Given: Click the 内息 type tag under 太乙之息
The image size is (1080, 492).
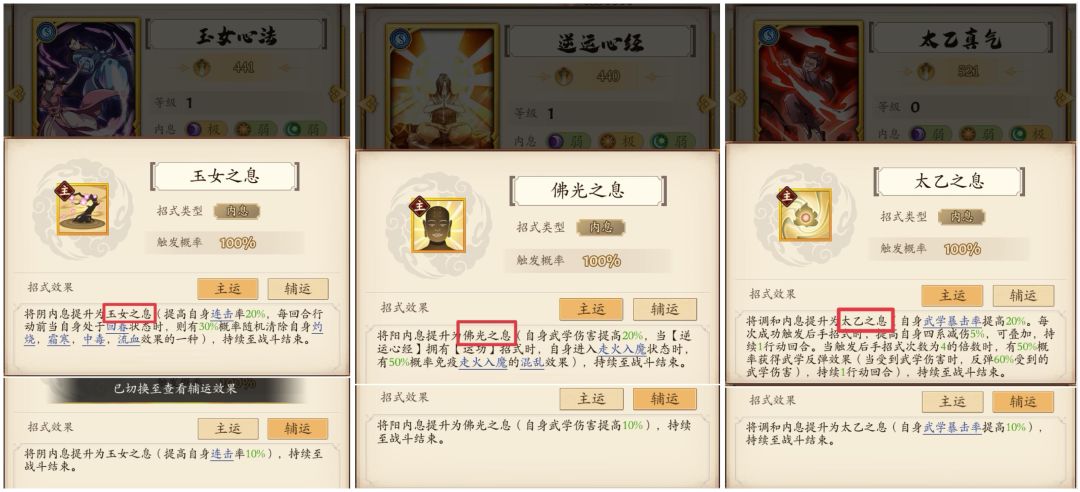Looking at the screenshot, I should pos(961,216).
